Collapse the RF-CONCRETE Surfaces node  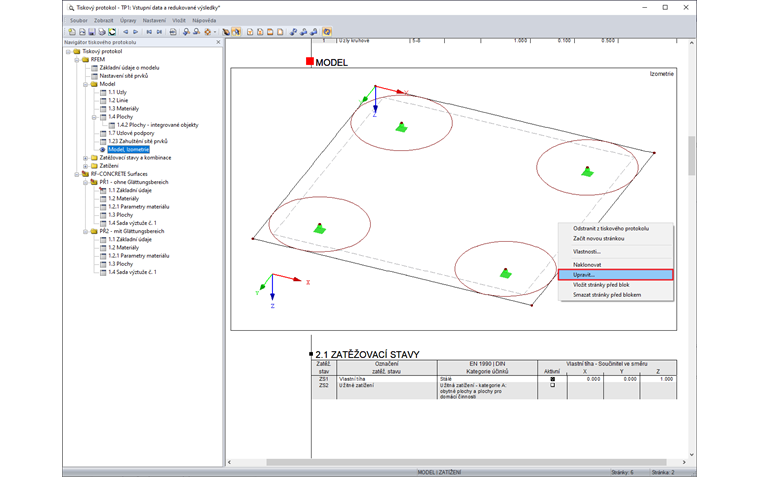coord(77,174)
